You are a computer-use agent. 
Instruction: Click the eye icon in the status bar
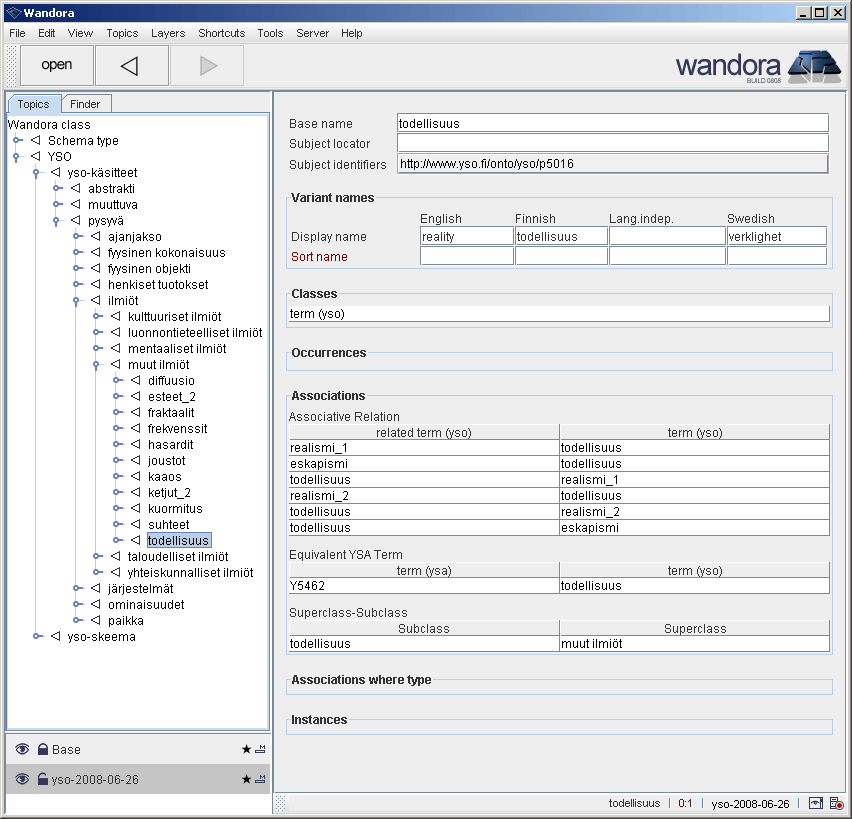coord(816,803)
